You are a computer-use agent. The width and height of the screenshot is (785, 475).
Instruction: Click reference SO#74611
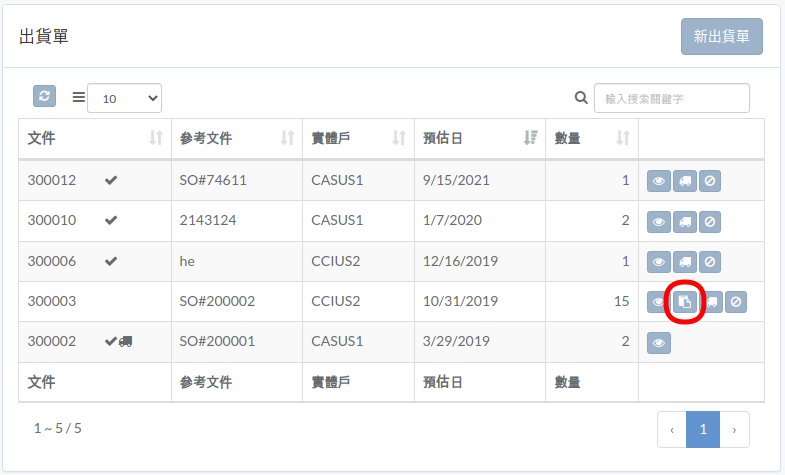(x=213, y=180)
